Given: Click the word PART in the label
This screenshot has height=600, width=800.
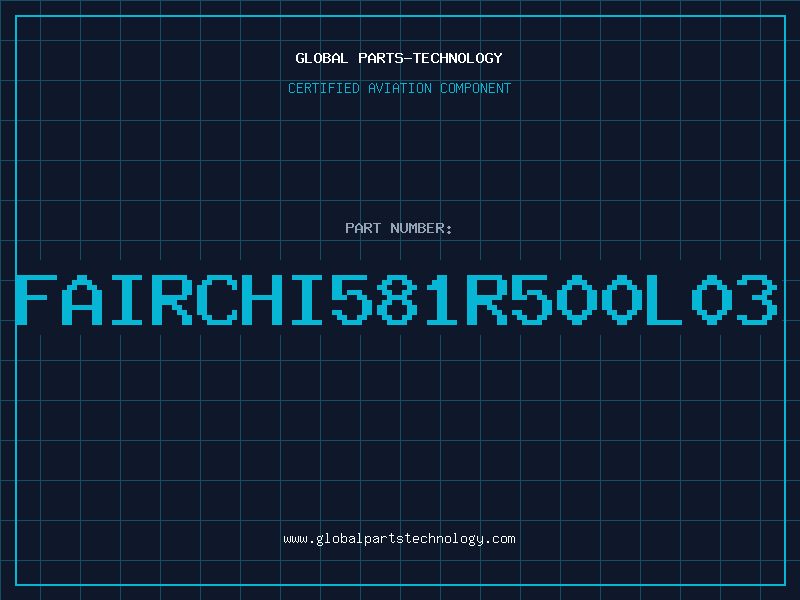Looking at the screenshot, I should (363, 228).
